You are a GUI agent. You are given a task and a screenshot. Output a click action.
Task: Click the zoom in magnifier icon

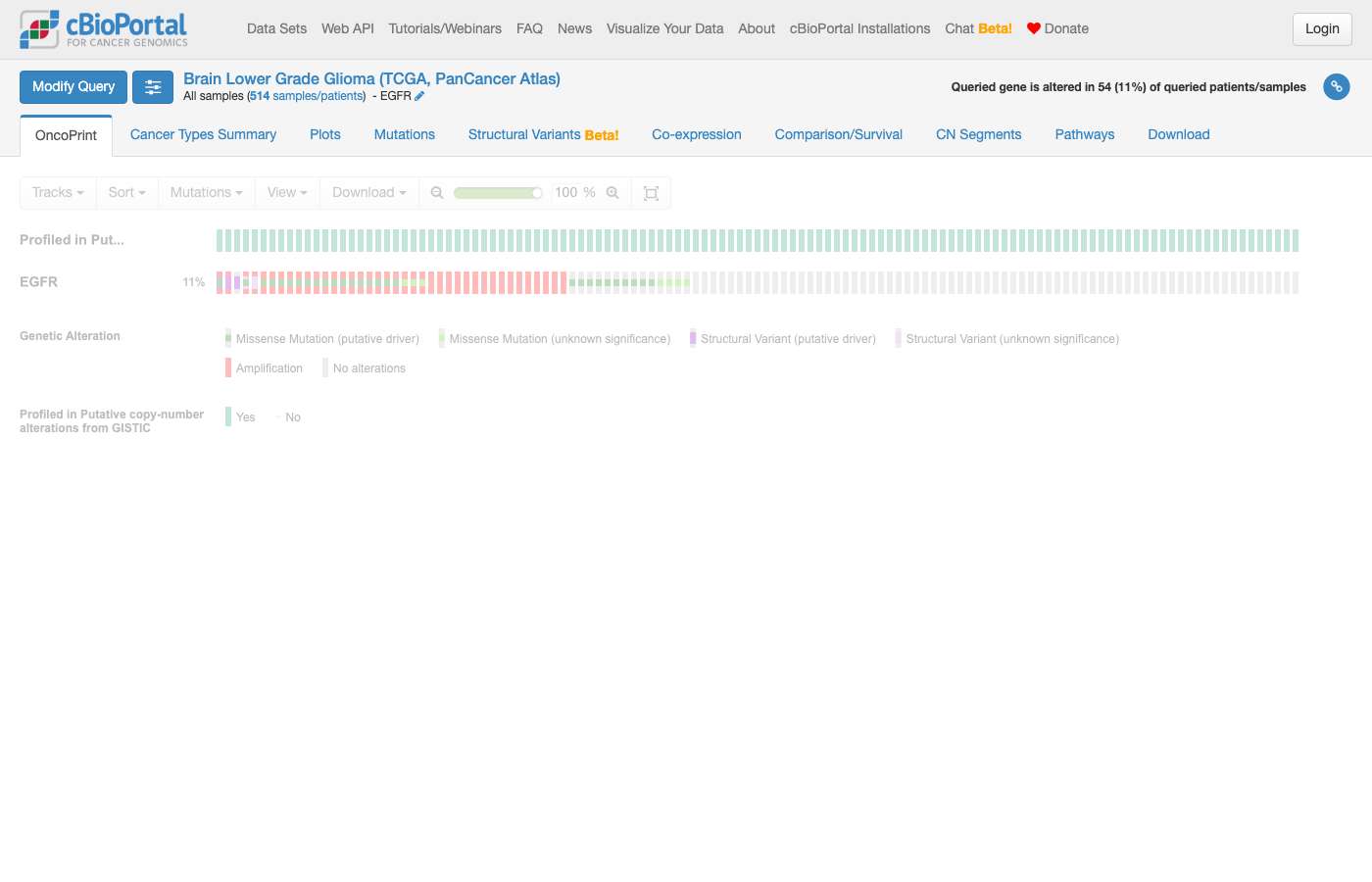coord(612,193)
